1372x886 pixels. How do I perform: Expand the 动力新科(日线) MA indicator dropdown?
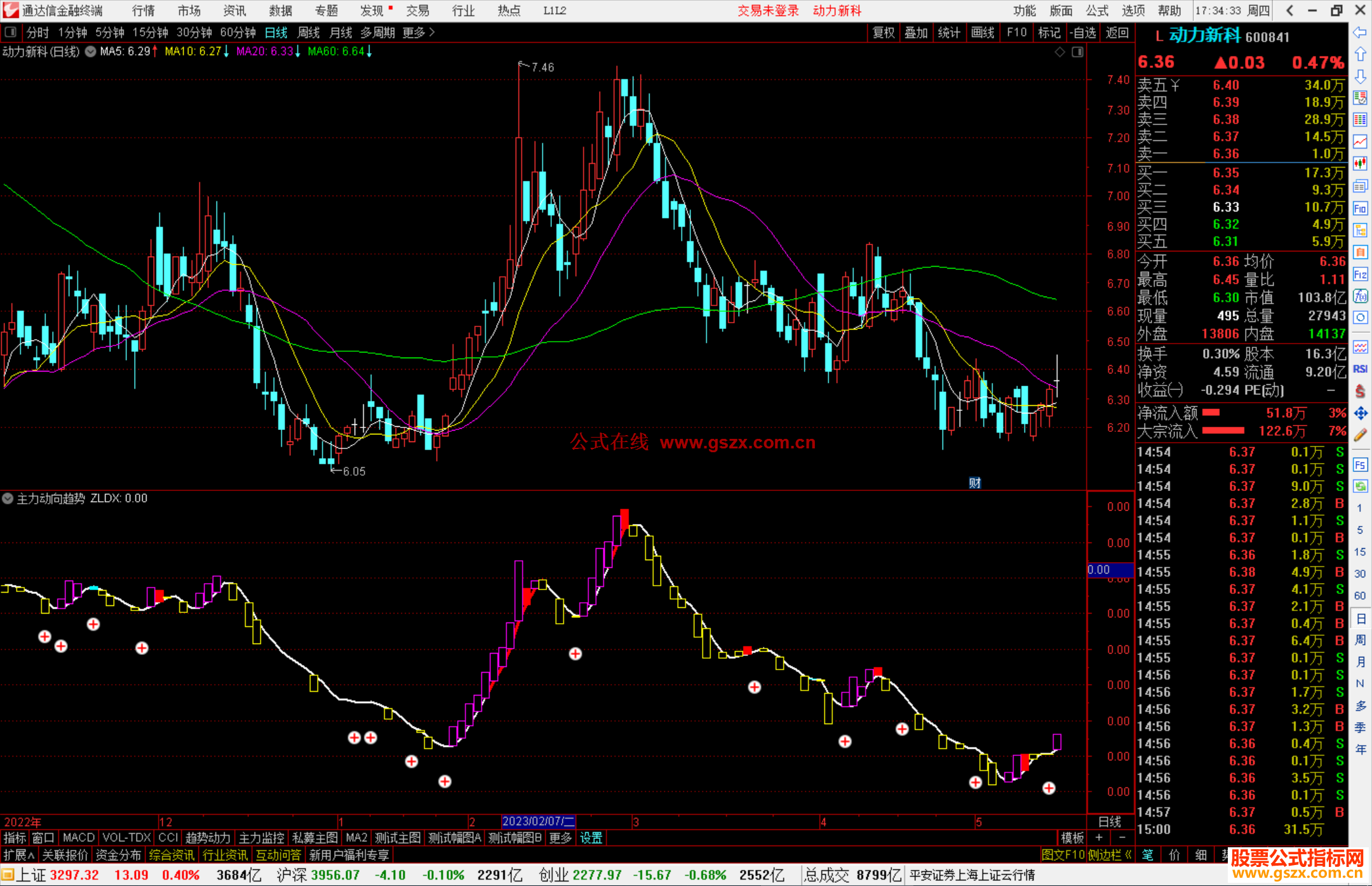[91, 52]
